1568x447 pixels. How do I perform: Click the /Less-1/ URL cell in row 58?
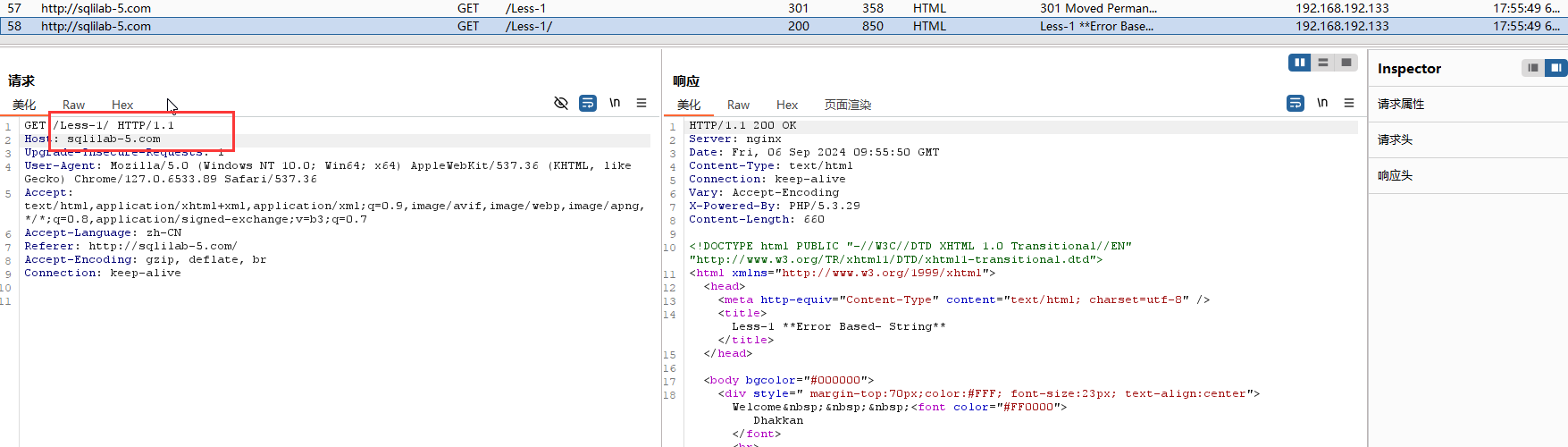(529, 26)
